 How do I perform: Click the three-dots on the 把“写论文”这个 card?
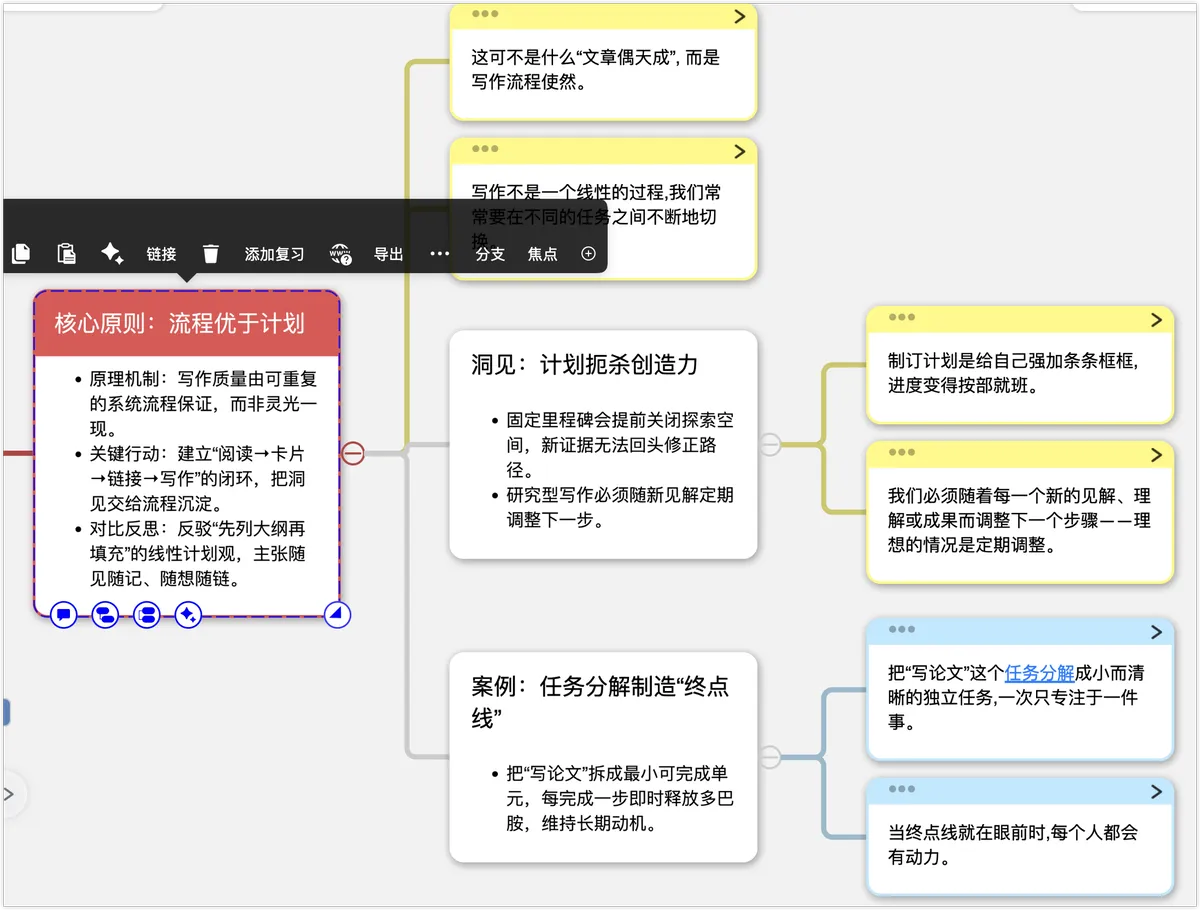(x=901, y=629)
